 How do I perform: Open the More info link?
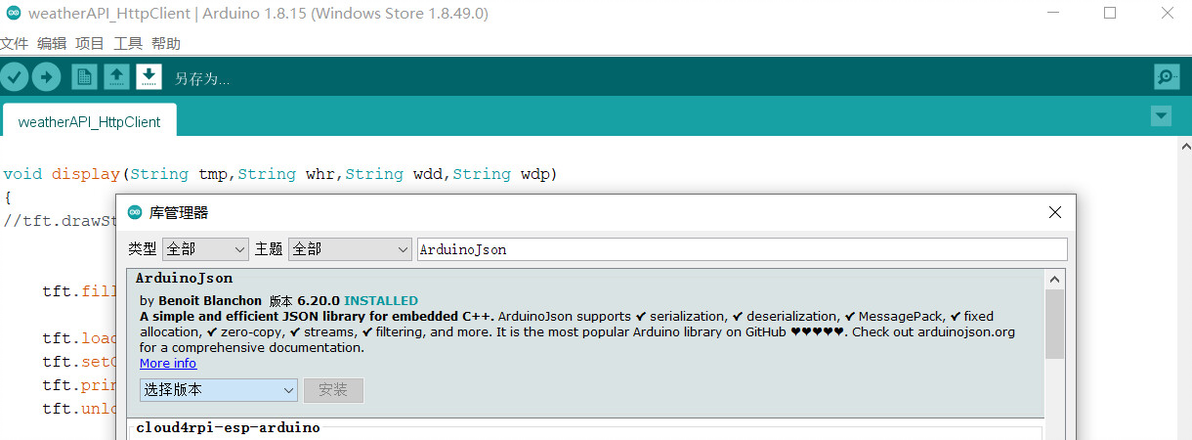(168, 363)
